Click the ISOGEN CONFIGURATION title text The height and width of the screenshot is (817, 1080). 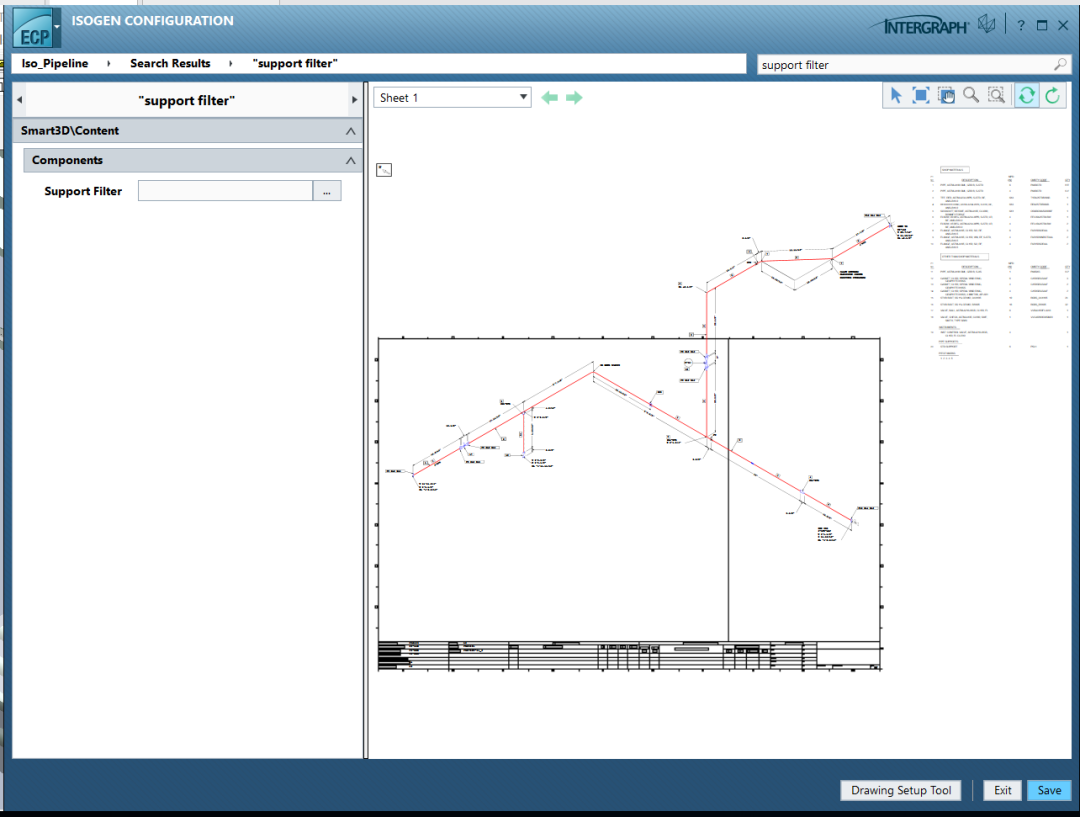tap(152, 21)
